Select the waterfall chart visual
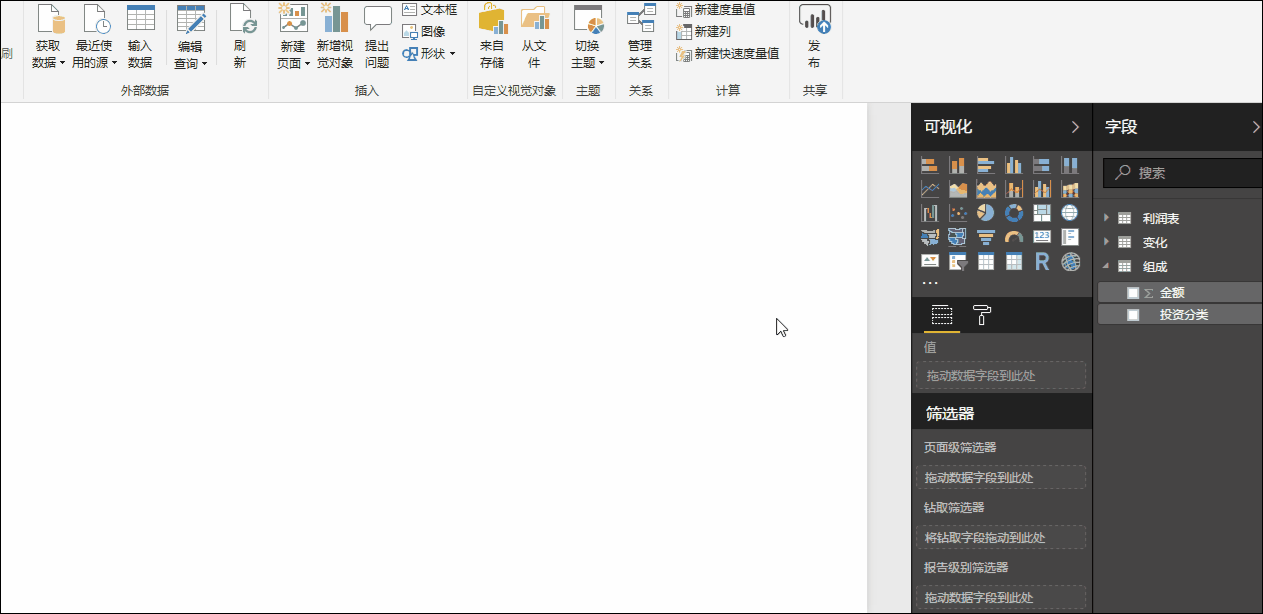 point(930,213)
